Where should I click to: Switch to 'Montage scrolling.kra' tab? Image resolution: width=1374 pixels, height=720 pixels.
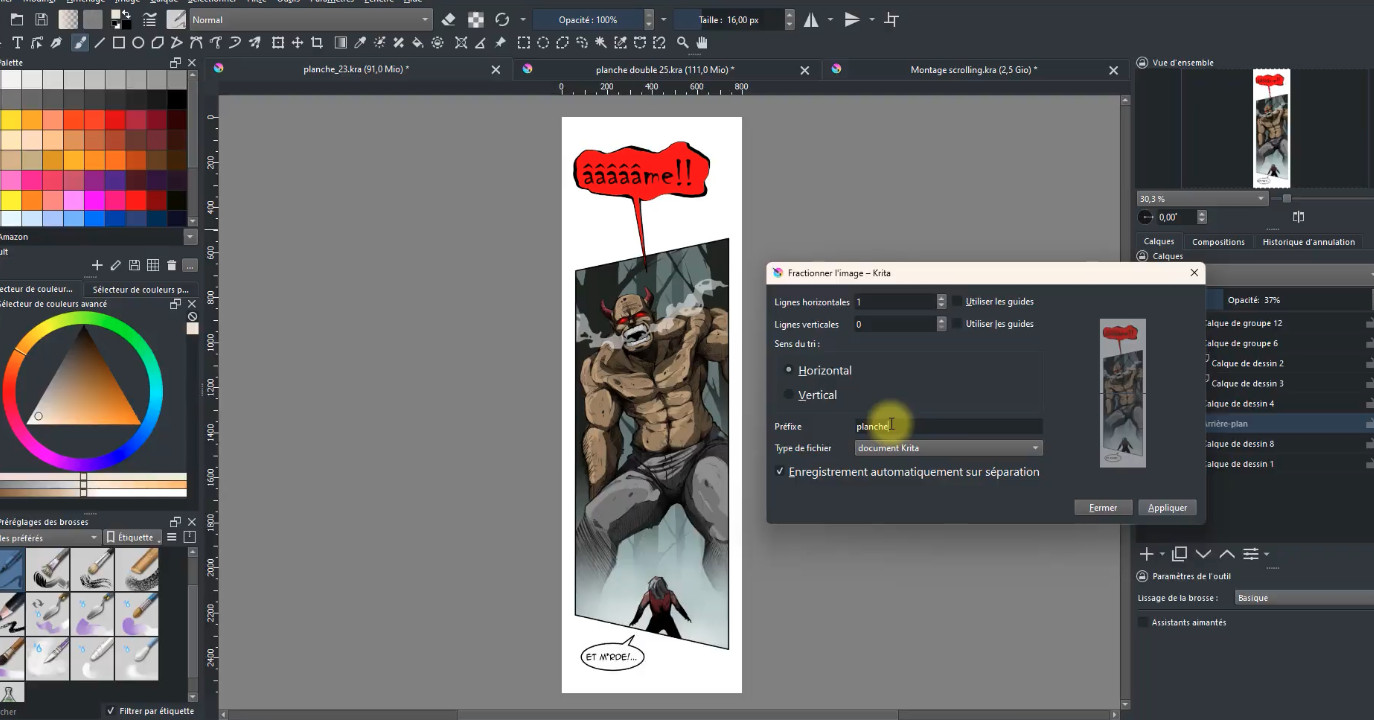[x=974, y=70]
